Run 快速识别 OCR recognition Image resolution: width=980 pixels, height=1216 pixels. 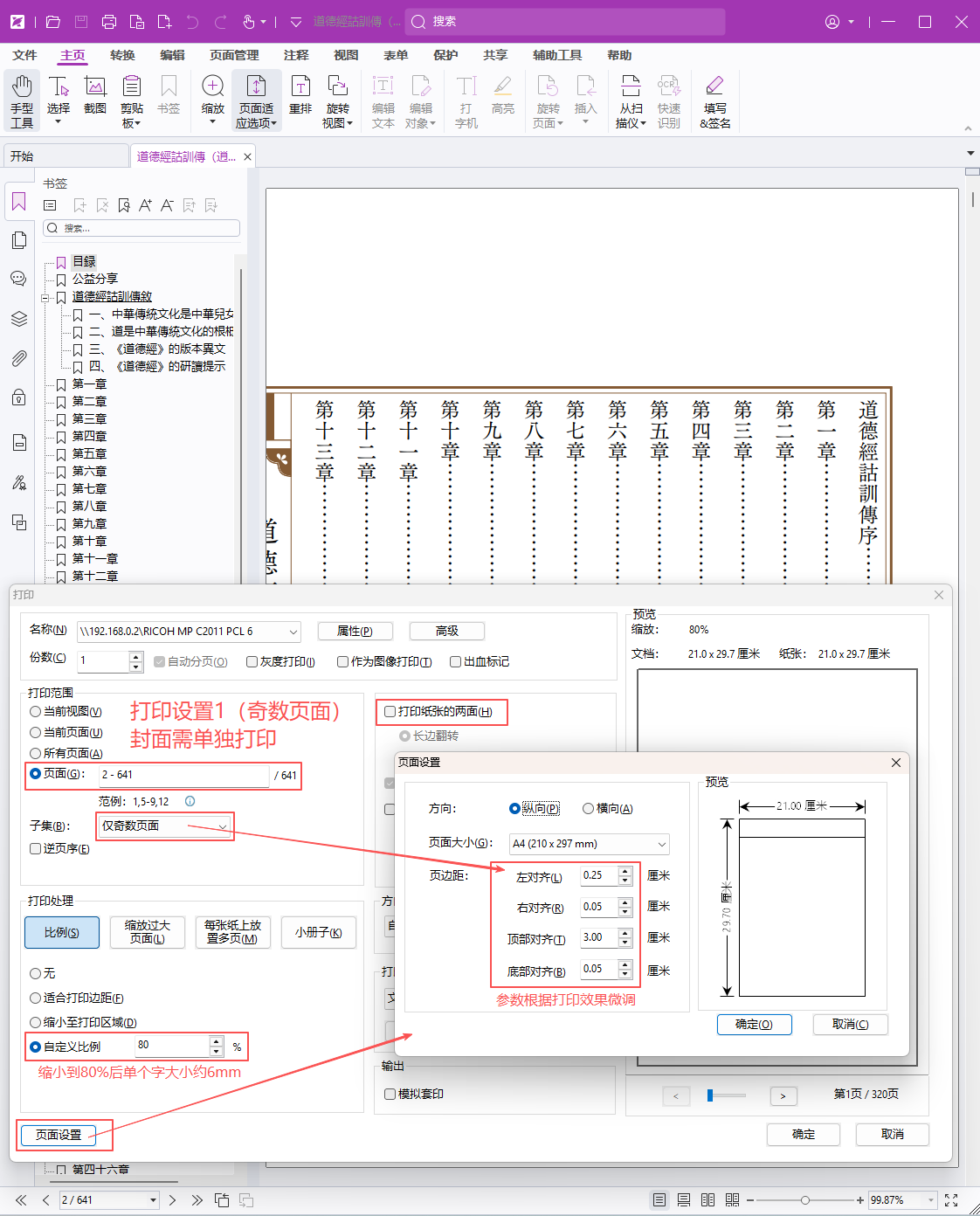click(x=669, y=99)
